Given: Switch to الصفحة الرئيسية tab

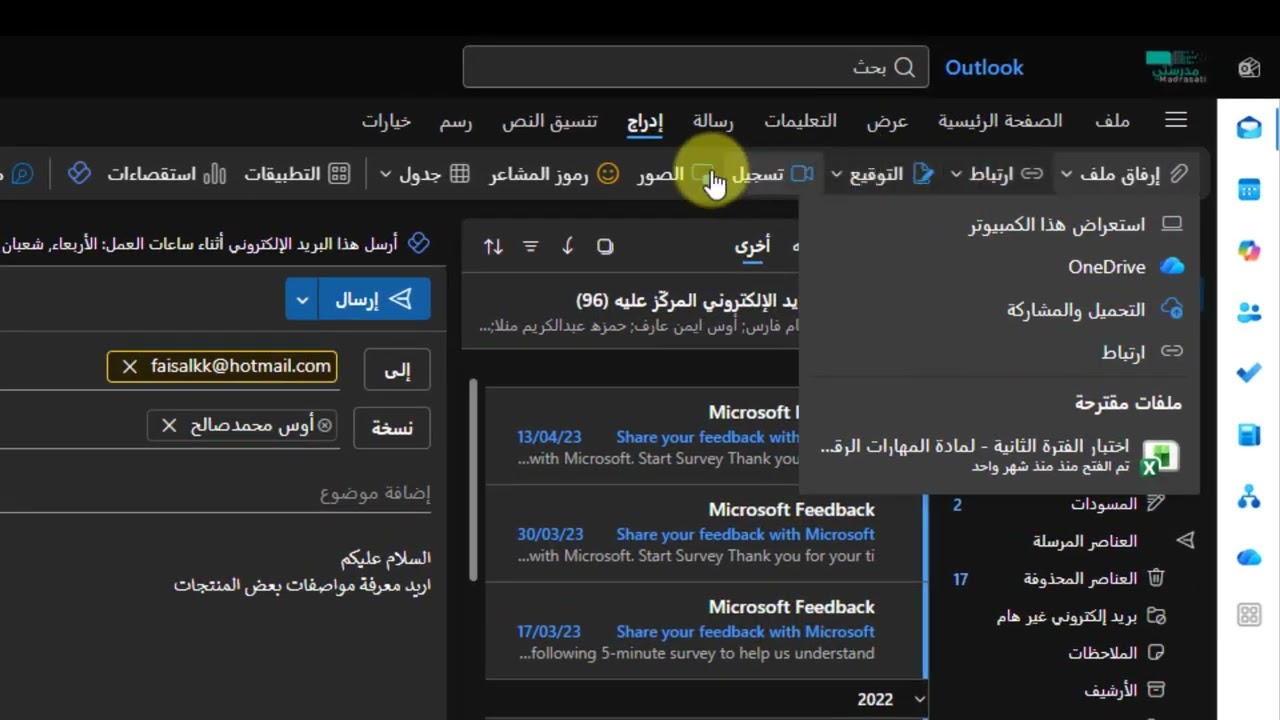Looking at the screenshot, I should 1000,121.
